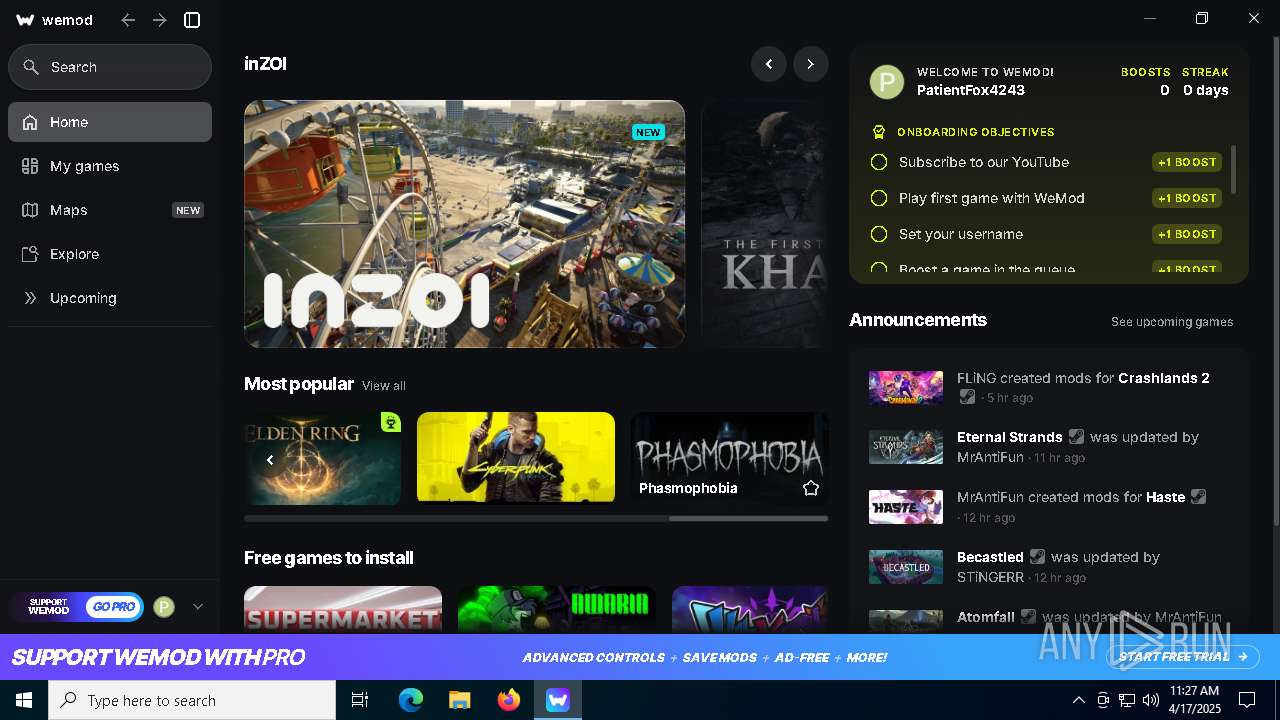This screenshot has width=1280, height=720.
Task: Open Firefox from taskbar
Action: (x=509, y=700)
